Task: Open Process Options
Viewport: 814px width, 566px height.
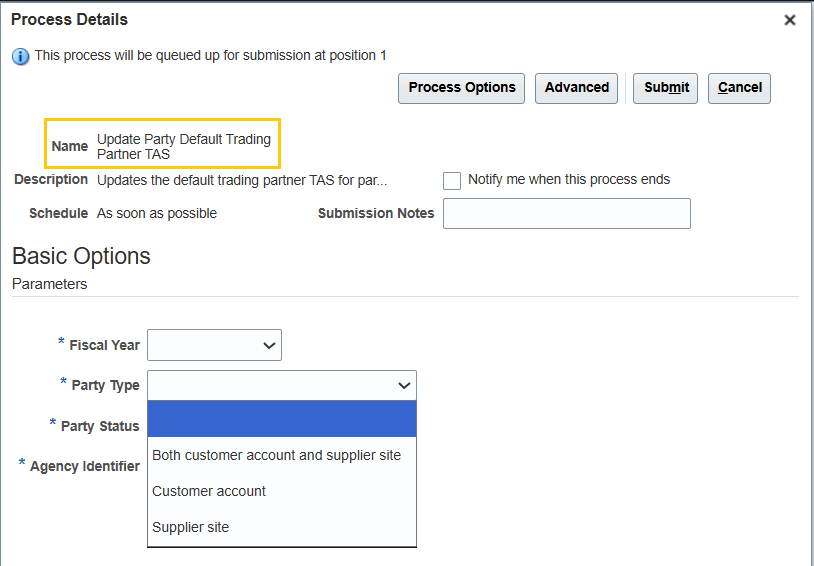Action: coord(462,88)
